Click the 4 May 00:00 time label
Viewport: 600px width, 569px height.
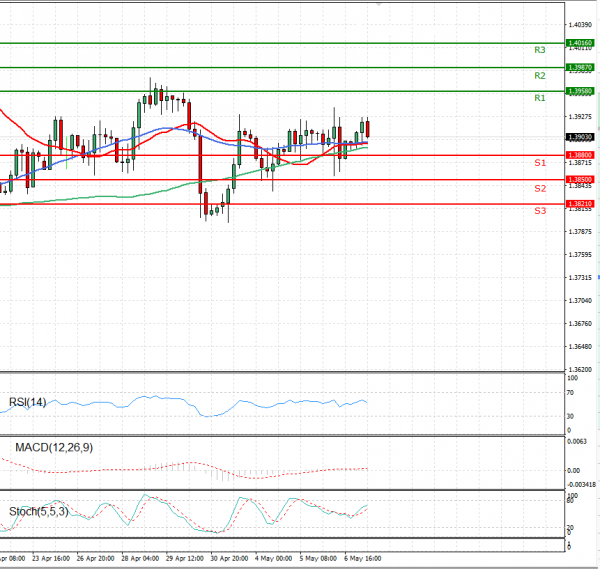pyautogui.click(x=274, y=559)
